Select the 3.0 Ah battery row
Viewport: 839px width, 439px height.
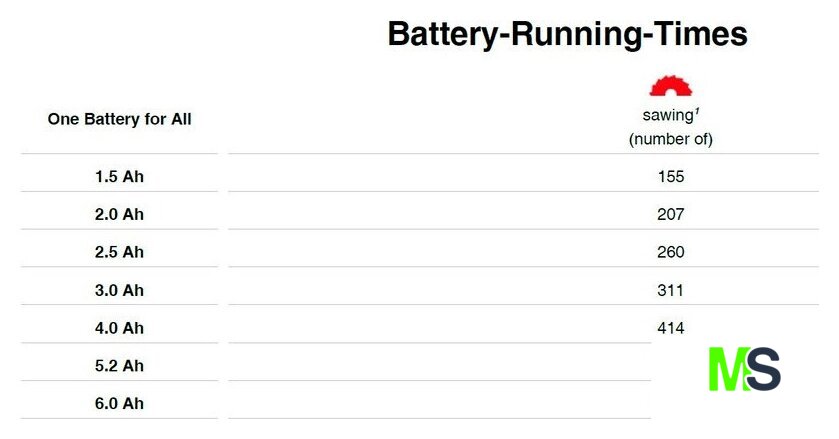pos(119,290)
